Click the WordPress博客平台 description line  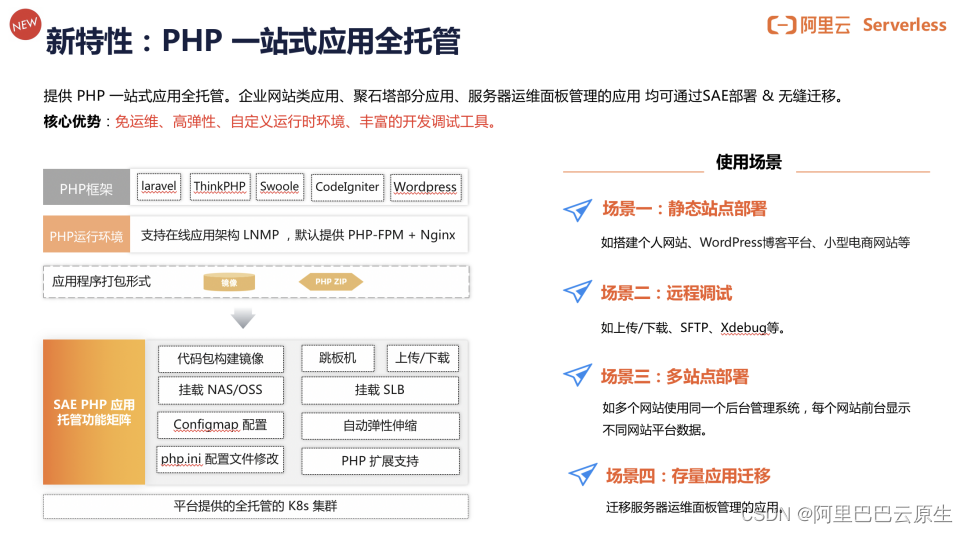756,243
